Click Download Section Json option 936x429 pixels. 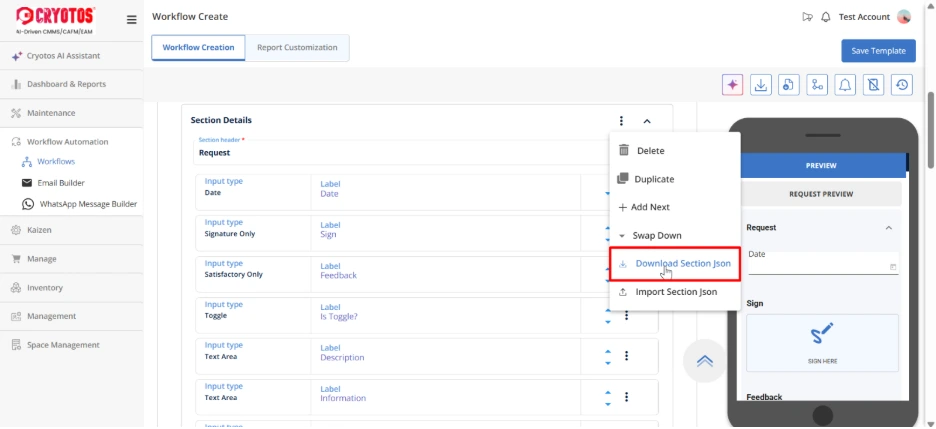point(675,264)
